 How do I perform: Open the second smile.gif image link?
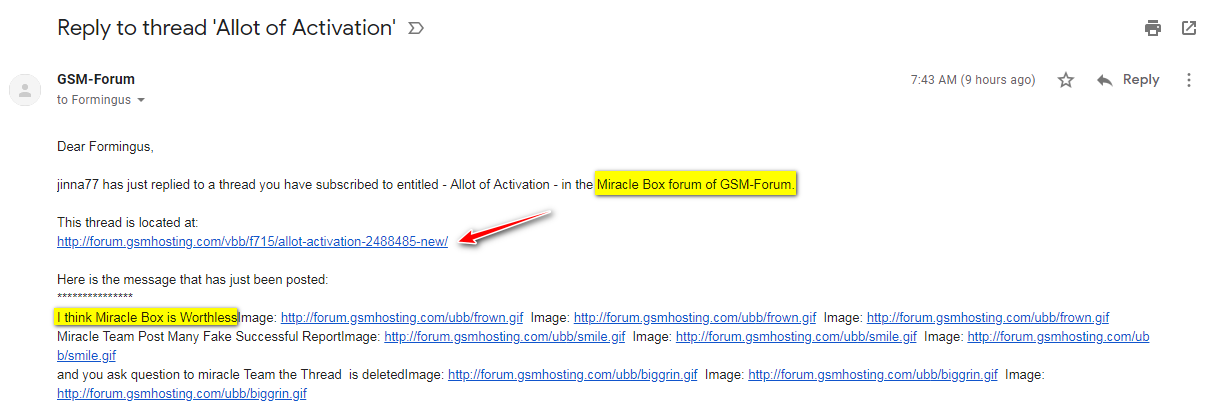(x=796, y=336)
